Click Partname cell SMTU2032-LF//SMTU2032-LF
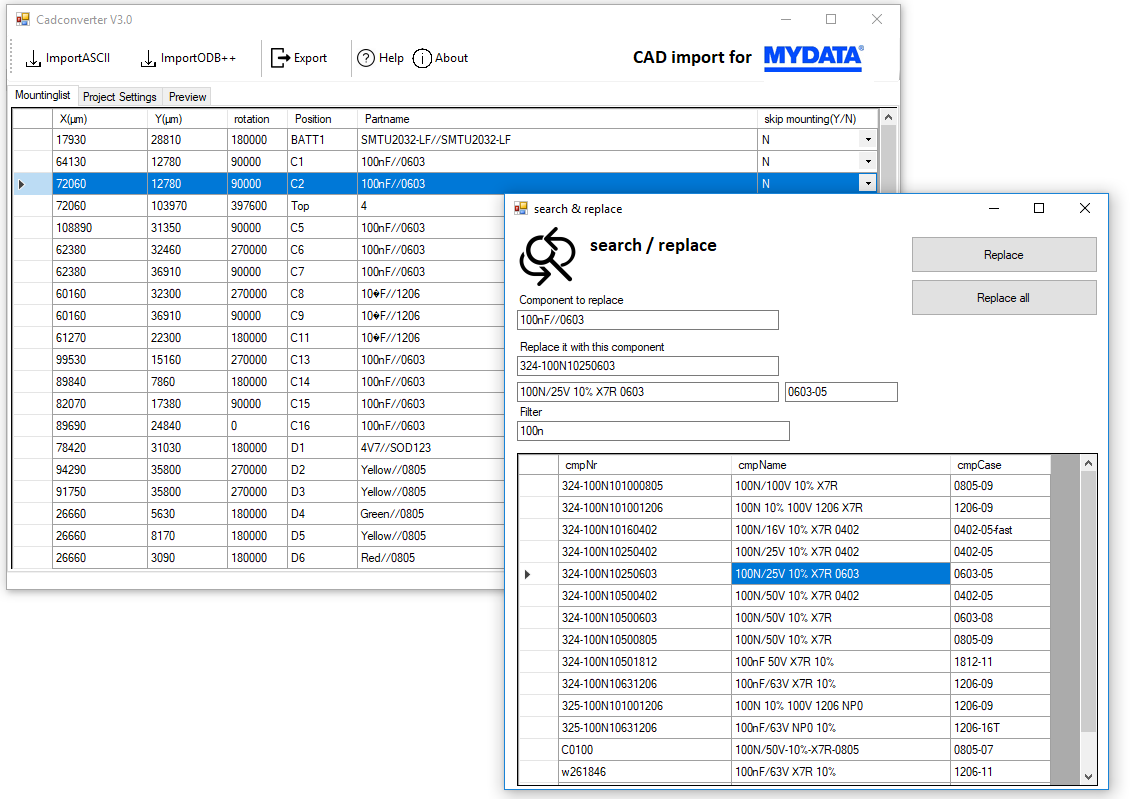Screen dimensions: 1132x799 point(557,140)
